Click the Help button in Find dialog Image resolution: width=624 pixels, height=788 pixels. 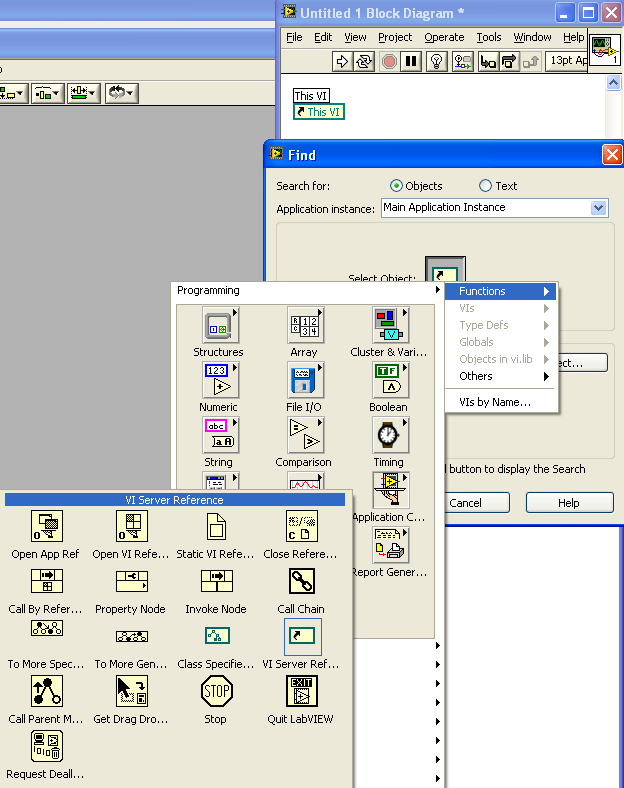click(570, 503)
